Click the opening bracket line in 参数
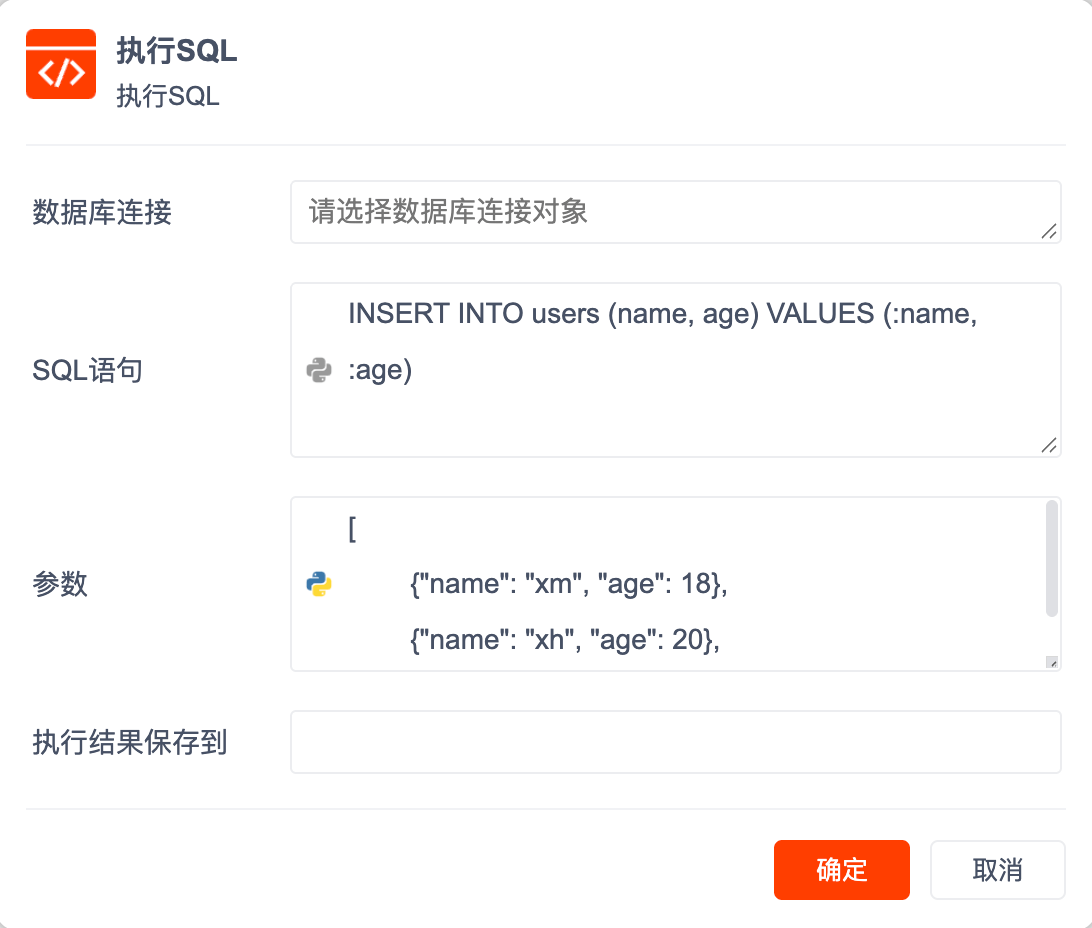Viewport: 1092px width, 928px height. pyautogui.click(x=352, y=529)
